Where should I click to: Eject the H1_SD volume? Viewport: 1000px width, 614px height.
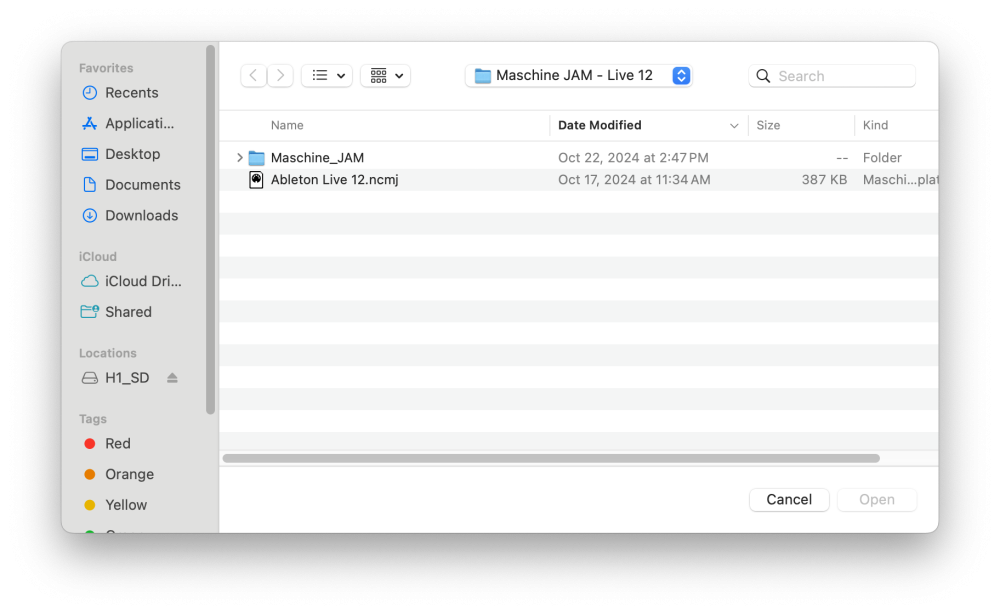tap(172, 378)
